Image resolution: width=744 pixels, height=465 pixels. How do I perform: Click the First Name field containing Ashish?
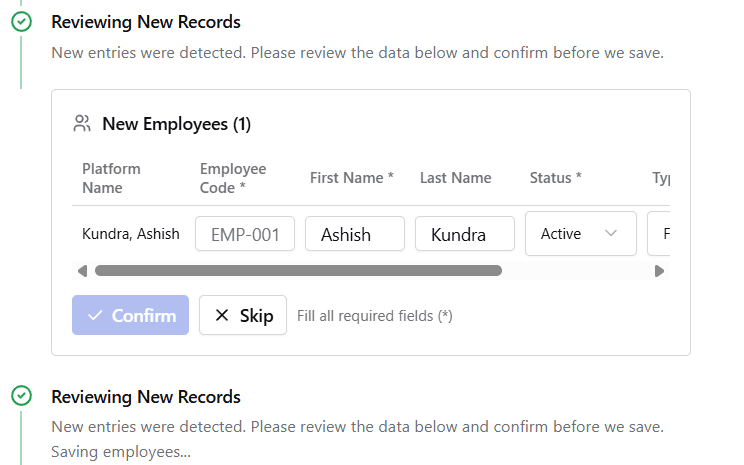coord(355,234)
